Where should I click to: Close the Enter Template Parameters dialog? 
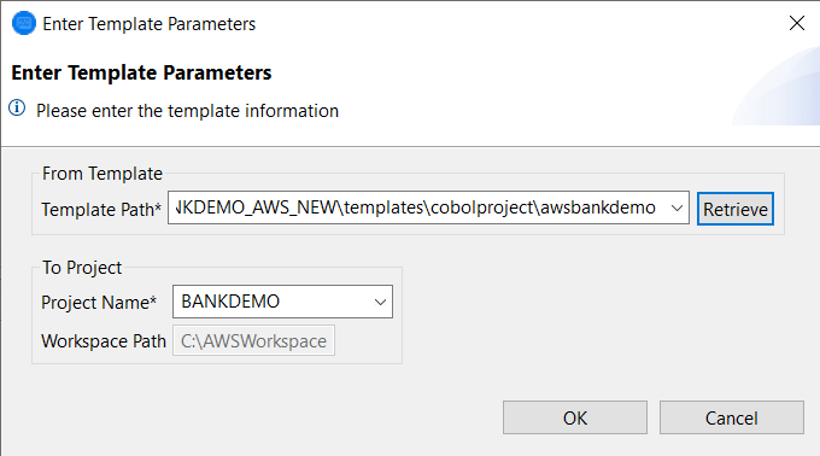coord(797,23)
